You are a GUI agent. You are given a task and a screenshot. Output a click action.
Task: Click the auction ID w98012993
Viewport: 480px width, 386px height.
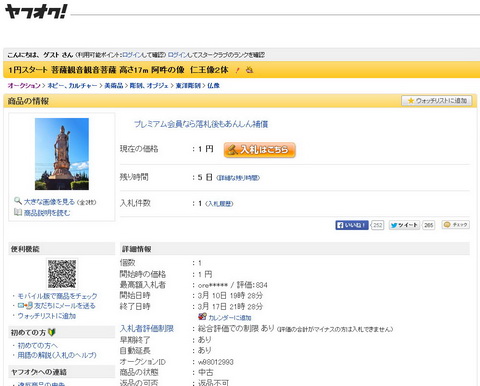[216, 362]
